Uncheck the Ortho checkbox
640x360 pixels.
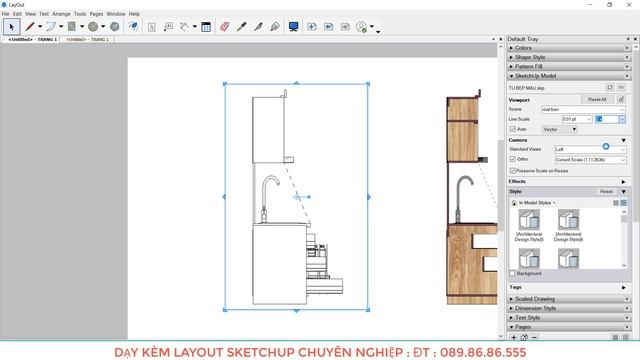coord(513,159)
